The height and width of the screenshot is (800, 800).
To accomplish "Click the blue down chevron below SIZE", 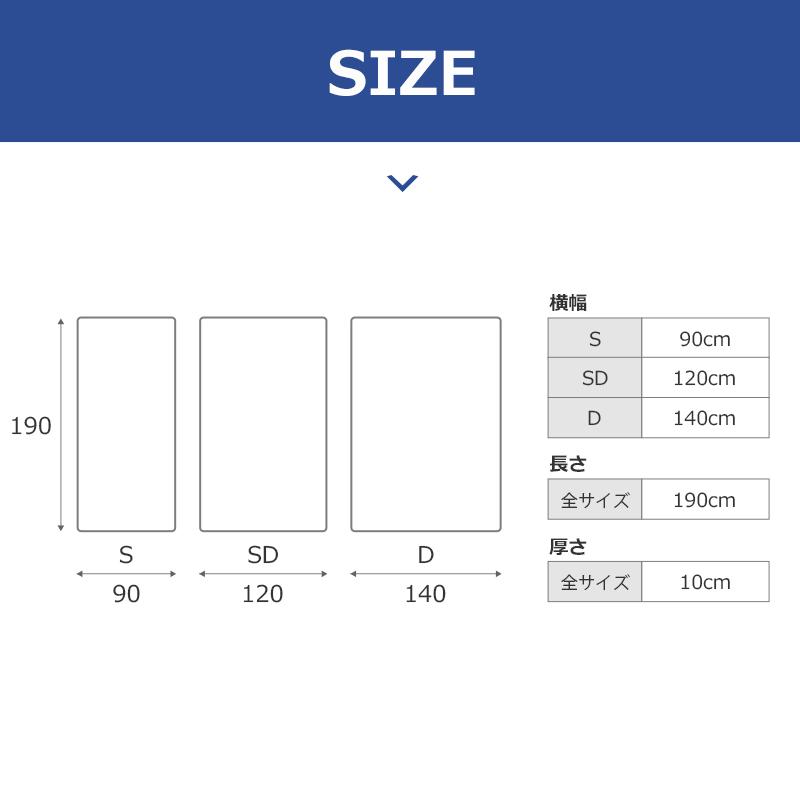I will tap(402, 182).
